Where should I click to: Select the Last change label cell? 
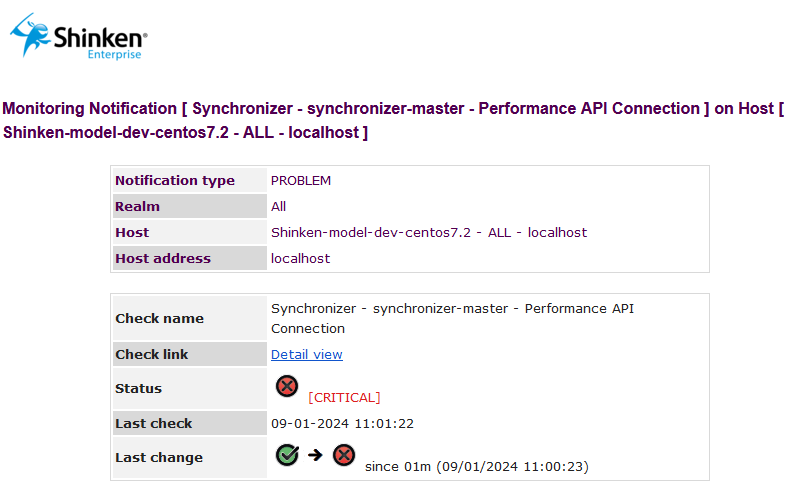click(x=175, y=457)
